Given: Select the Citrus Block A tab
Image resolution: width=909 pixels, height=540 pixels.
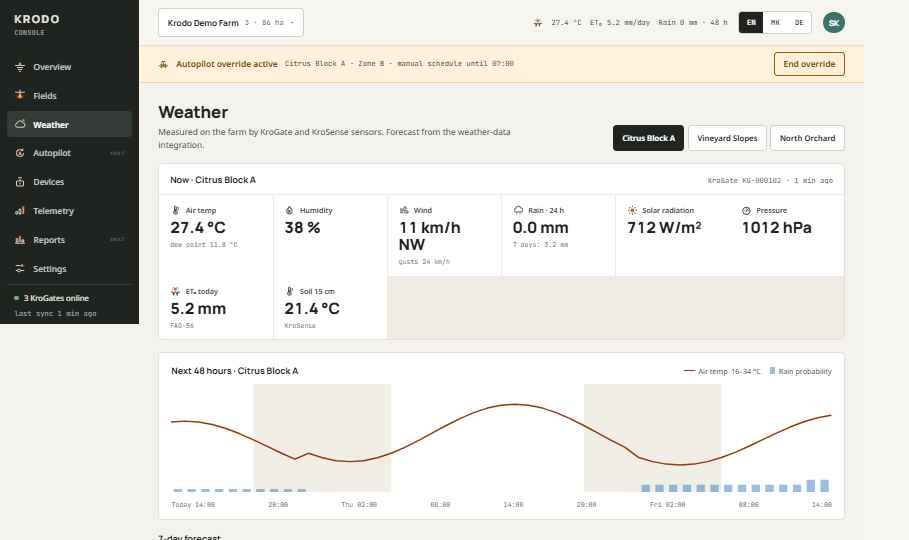Looking at the screenshot, I should tap(648, 138).
